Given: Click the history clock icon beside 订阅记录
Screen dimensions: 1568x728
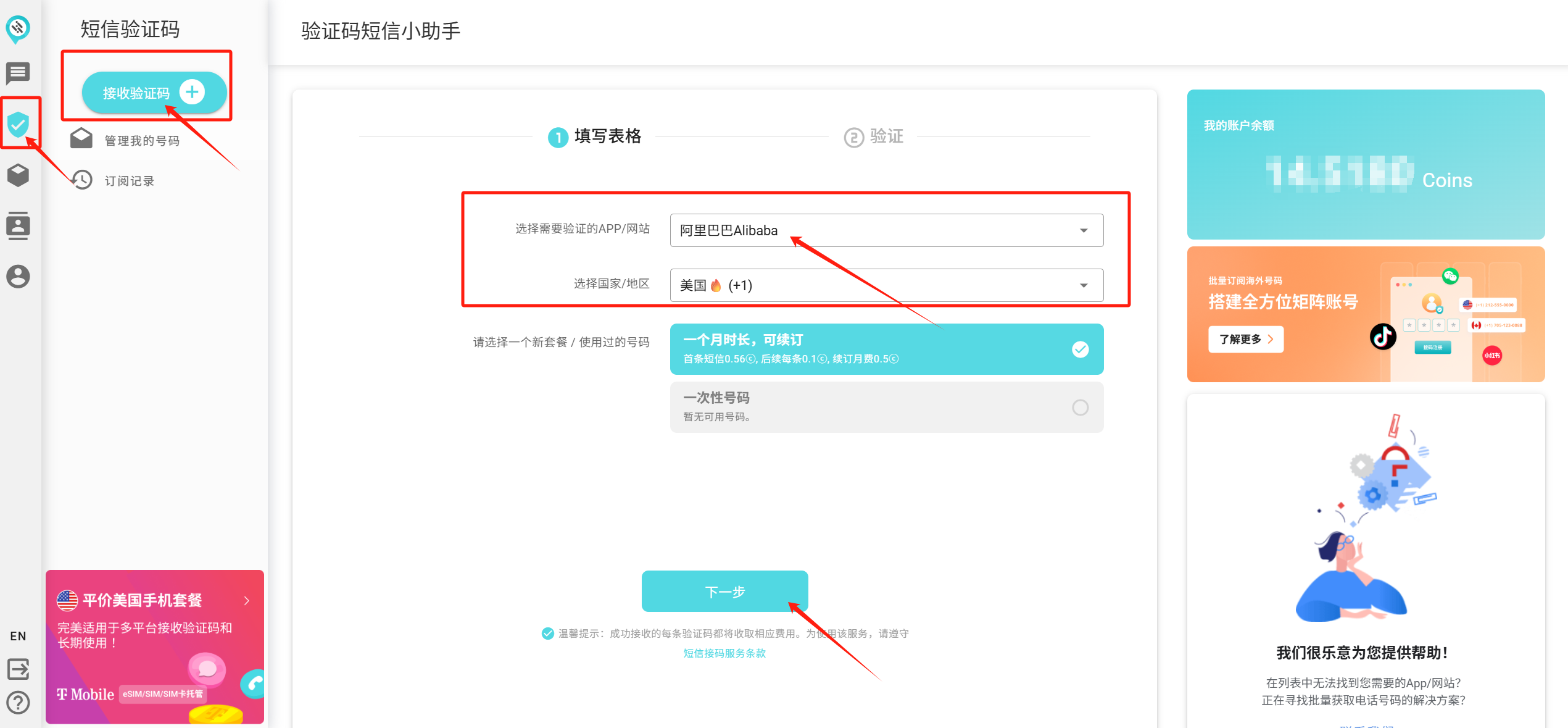Looking at the screenshot, I should click(81, 180).
